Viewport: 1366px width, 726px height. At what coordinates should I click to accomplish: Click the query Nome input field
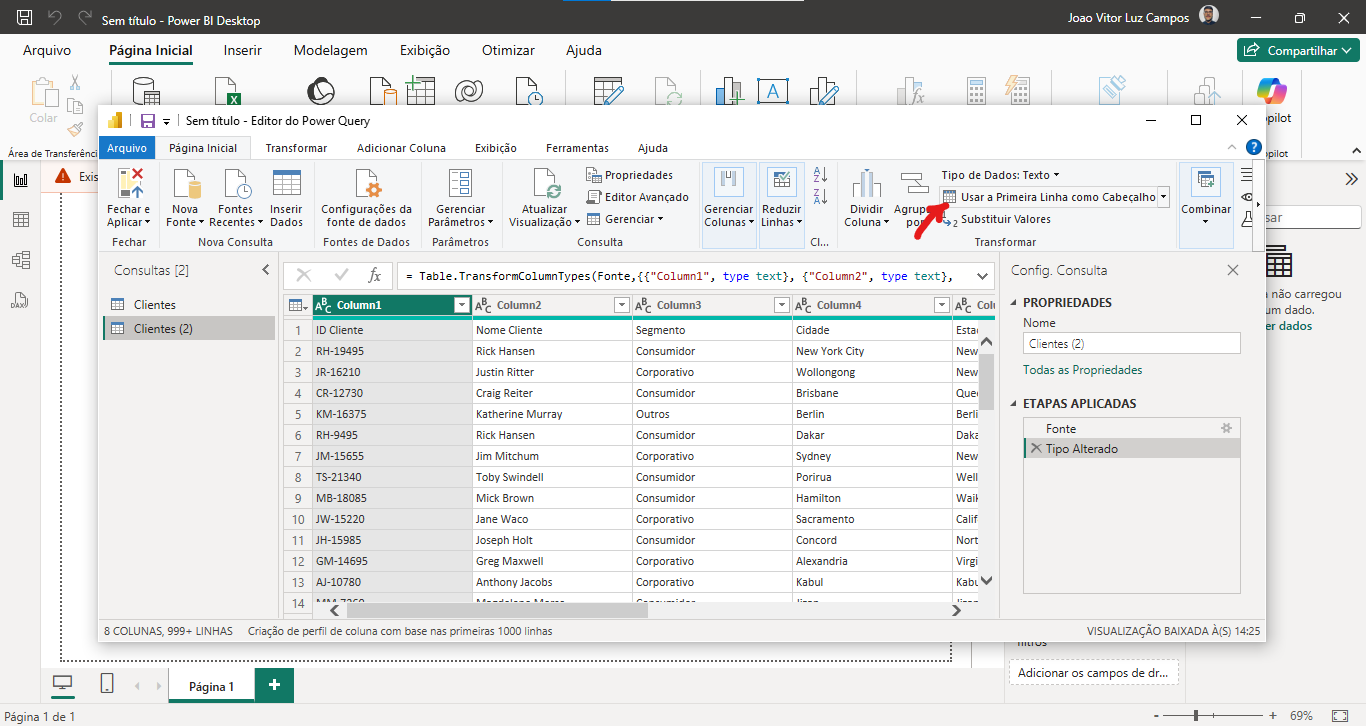coord(1132,343)
